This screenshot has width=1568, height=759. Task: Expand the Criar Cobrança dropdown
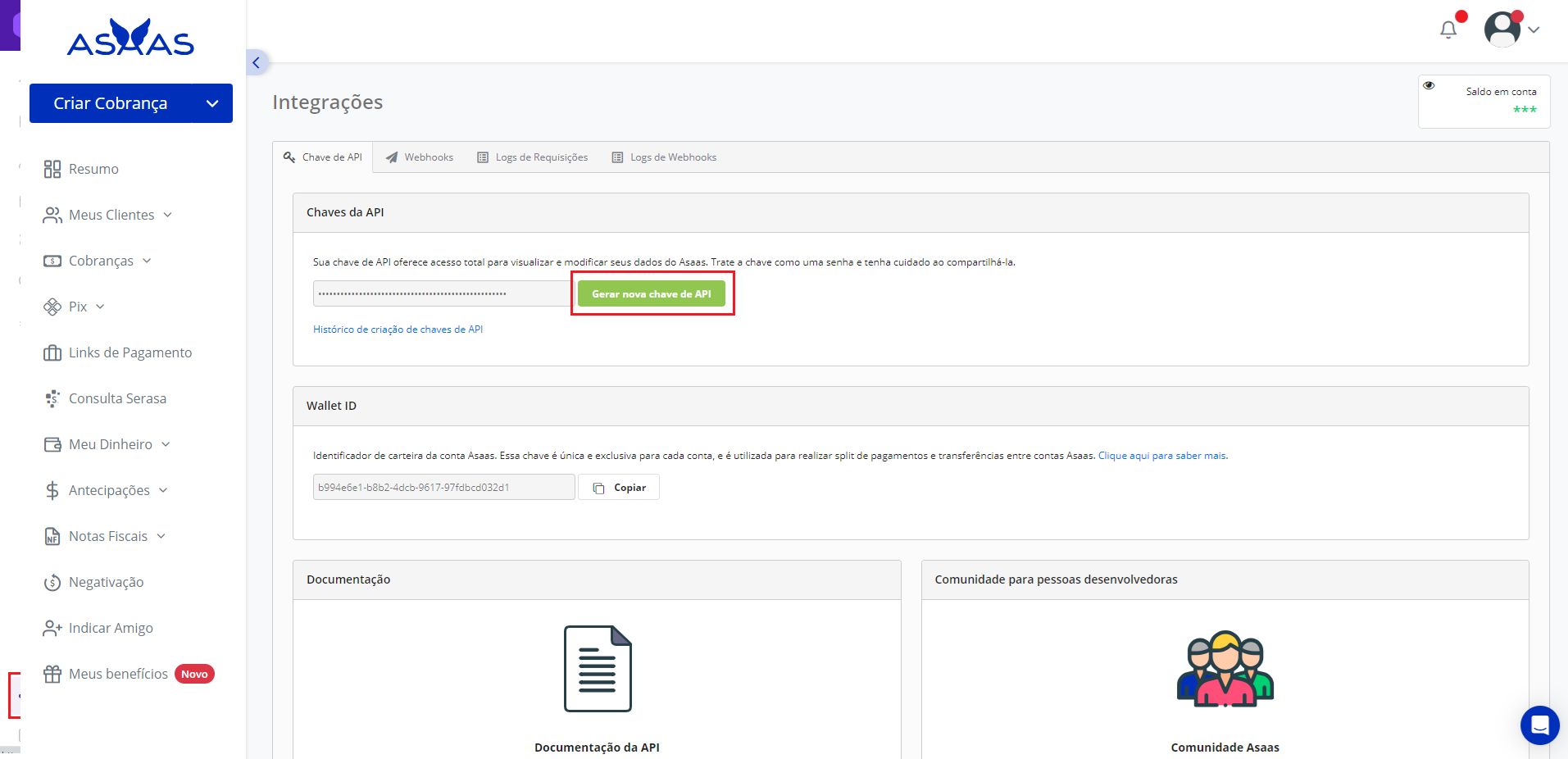[x=212, y=103]
